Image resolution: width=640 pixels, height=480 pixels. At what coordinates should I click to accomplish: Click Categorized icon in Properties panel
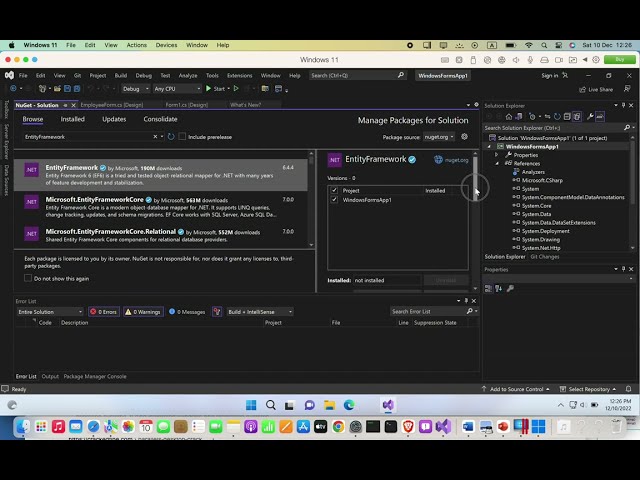pos(488,289)
